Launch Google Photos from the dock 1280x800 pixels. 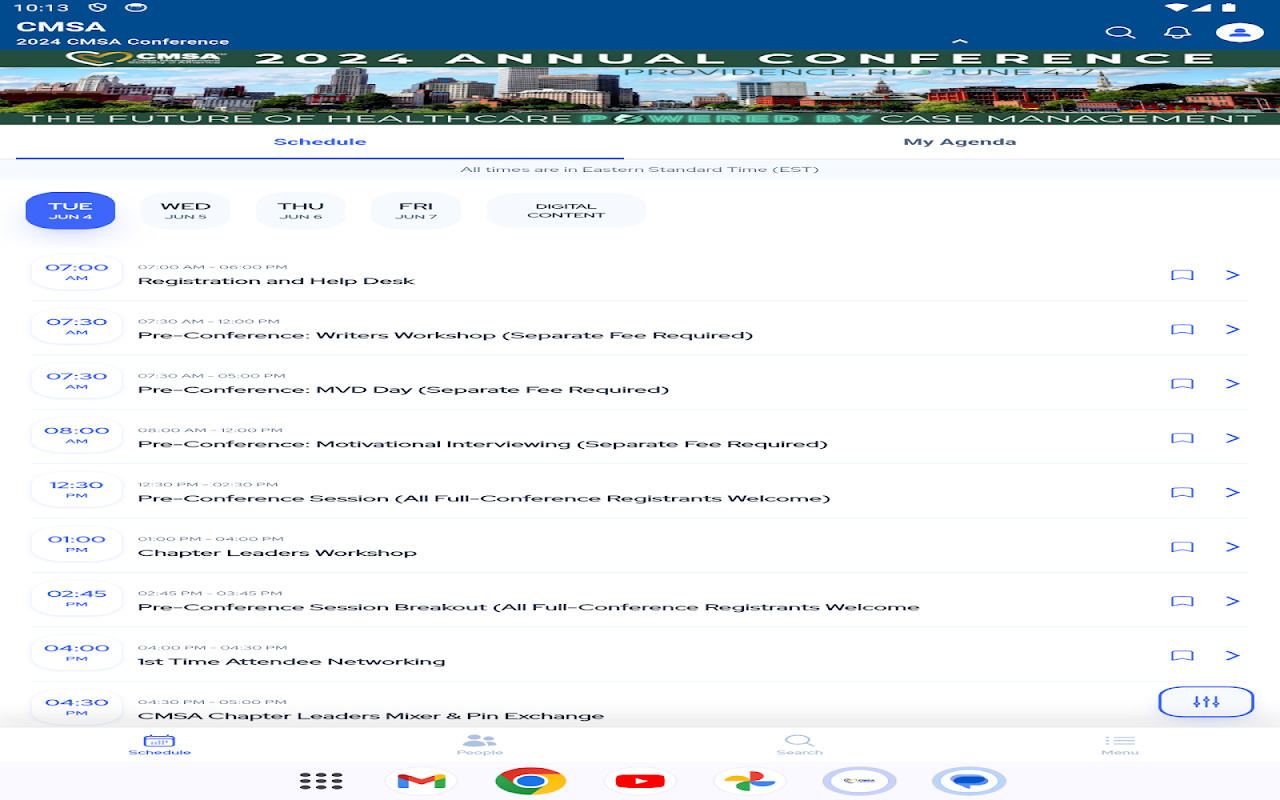(750, 781)
